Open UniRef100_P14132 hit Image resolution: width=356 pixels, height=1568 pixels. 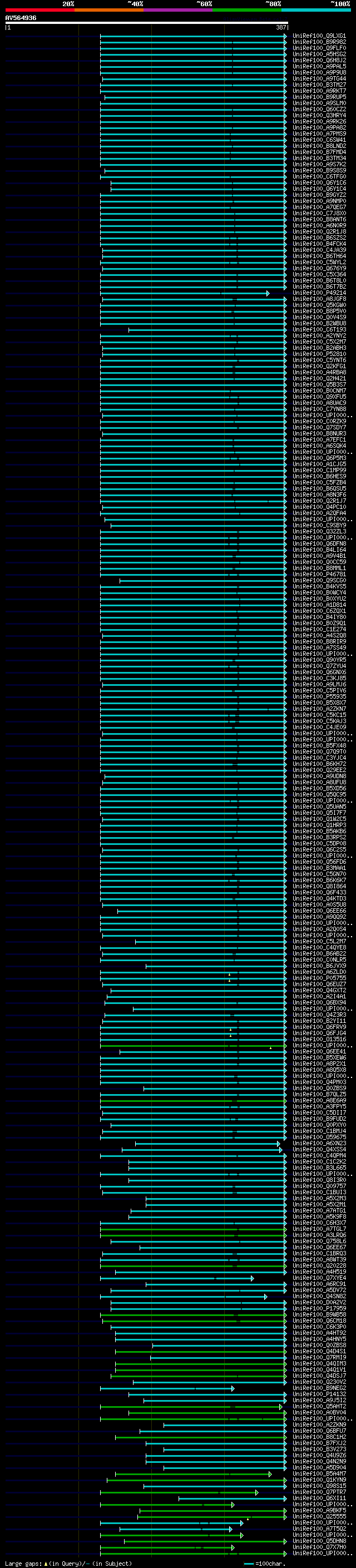[x=319, y=1394]
